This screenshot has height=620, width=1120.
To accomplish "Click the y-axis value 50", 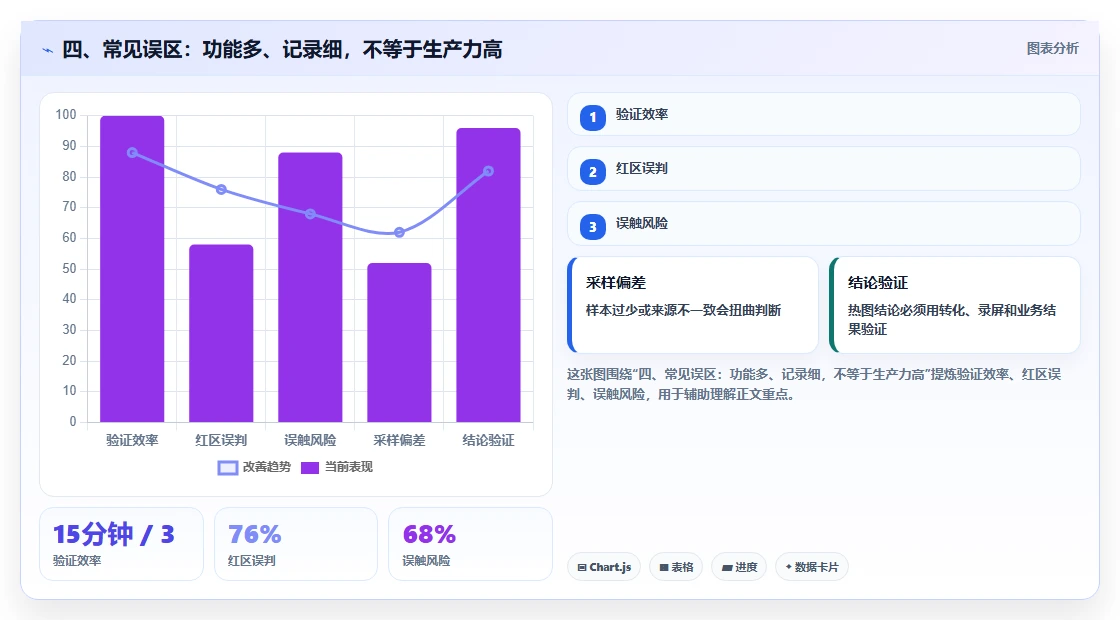I will pos(69,269).
